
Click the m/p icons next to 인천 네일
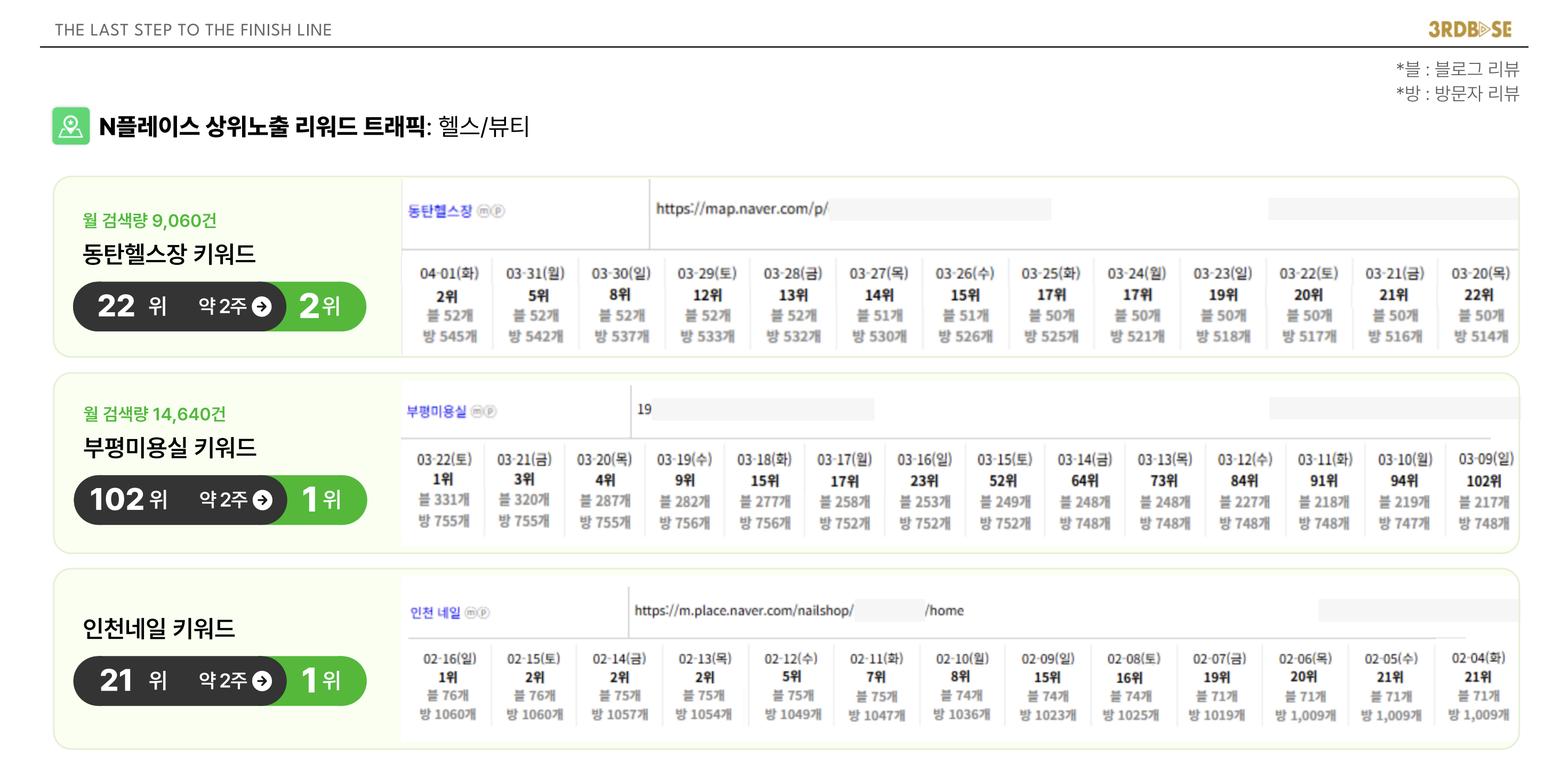[x=477, y=612]
